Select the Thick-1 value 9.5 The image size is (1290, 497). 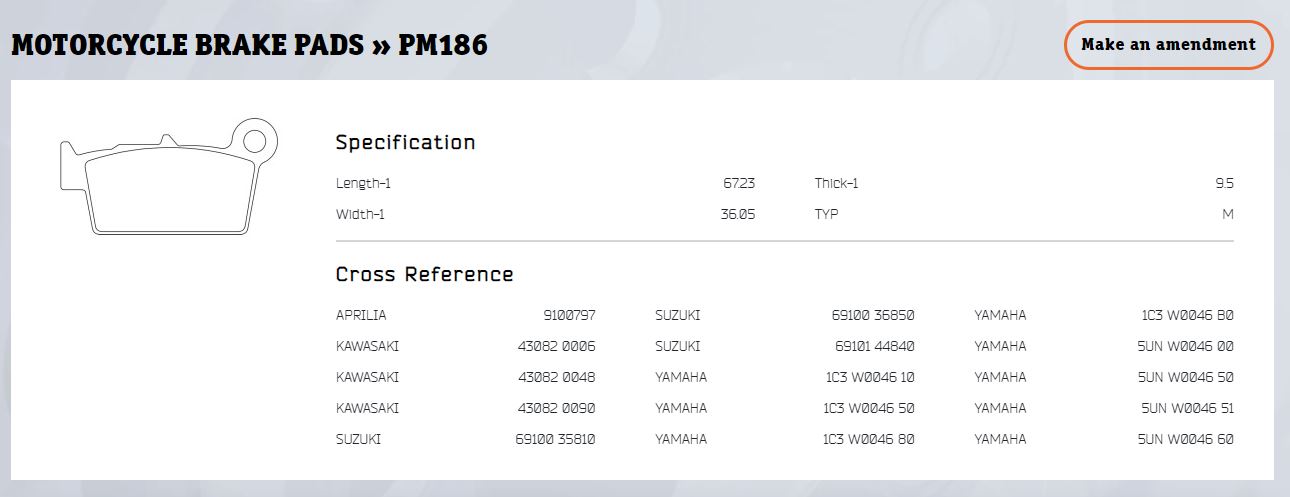(x=1224, y=183)
